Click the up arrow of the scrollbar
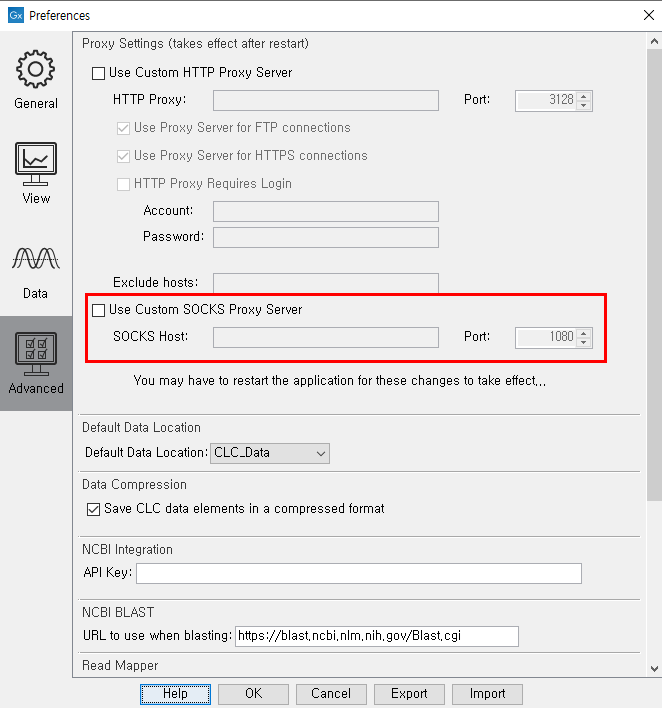Viewport: 662px width, 708px height. click(x=654, y=41)
